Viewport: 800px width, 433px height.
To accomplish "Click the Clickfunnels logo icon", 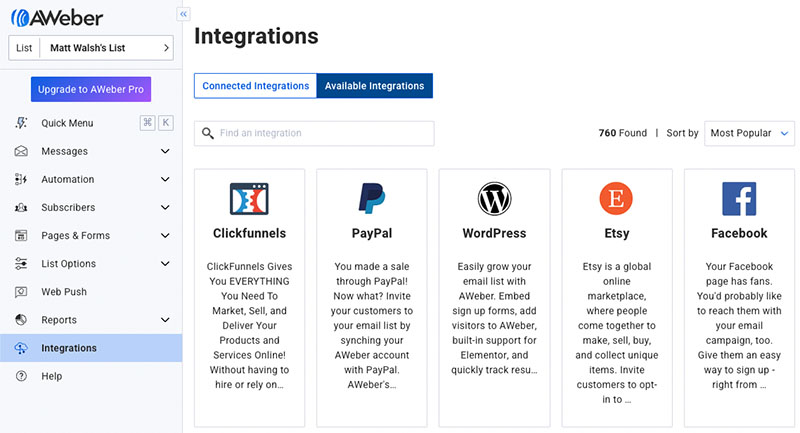I will pyautogui.click(x=249, y=198).
